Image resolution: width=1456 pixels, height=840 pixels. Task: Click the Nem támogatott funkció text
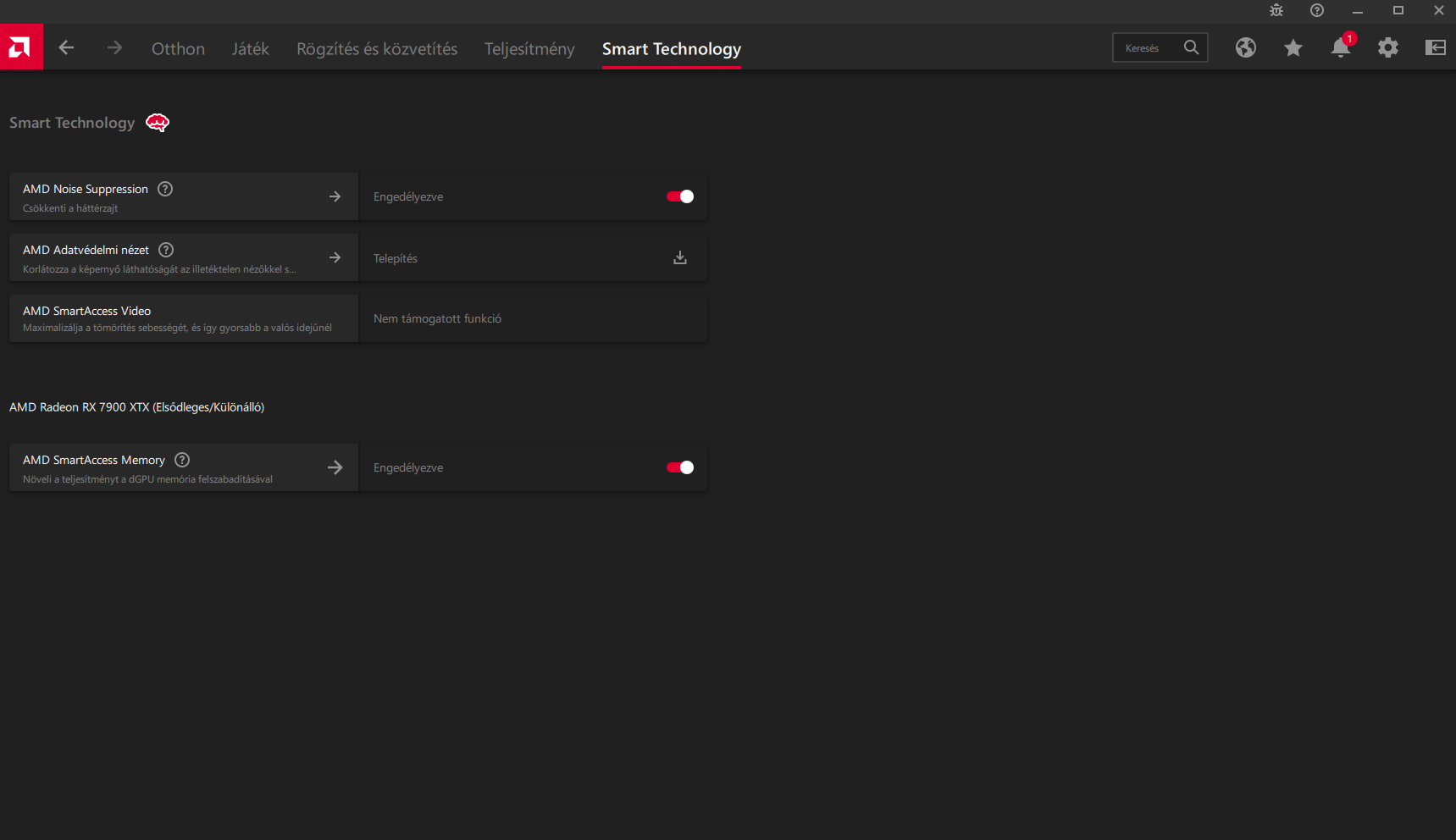pyautogui.click(x=437, y=318)
